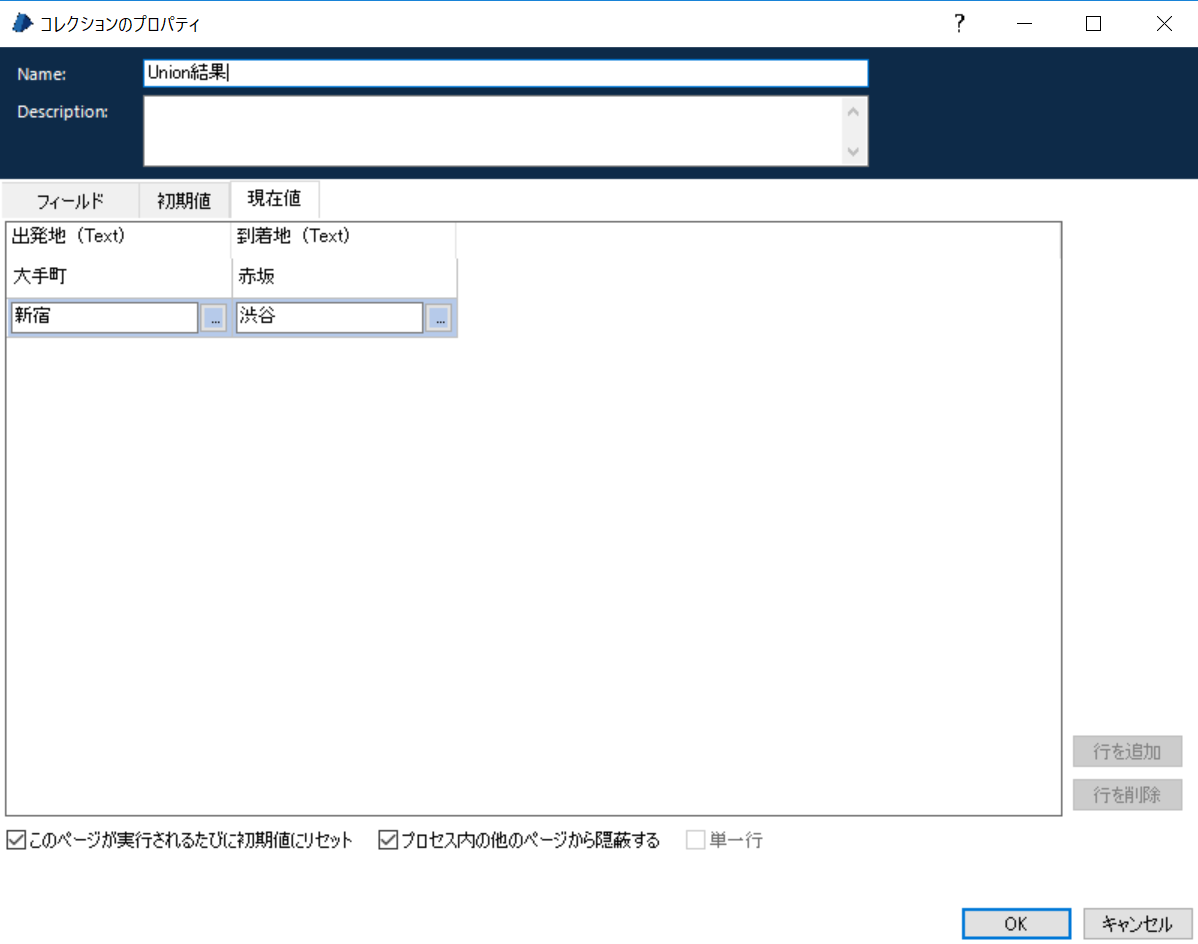Switch to the フィールド tab
Image resolution: width=1198 pixels, height=944 pixels.
(70, 201)
